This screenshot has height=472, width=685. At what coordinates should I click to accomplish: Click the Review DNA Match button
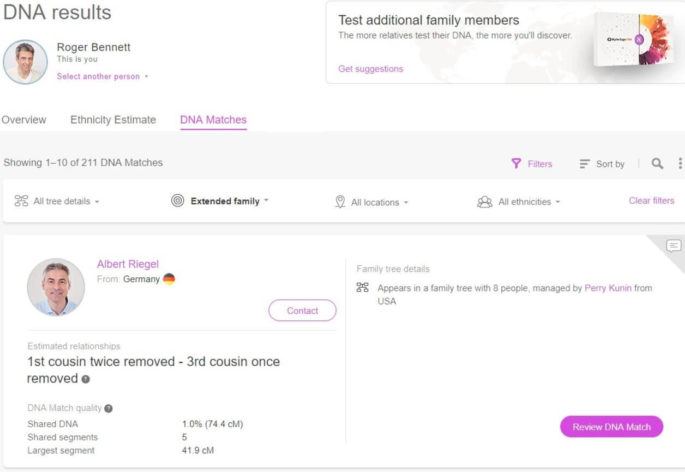(x=611, y=427)
